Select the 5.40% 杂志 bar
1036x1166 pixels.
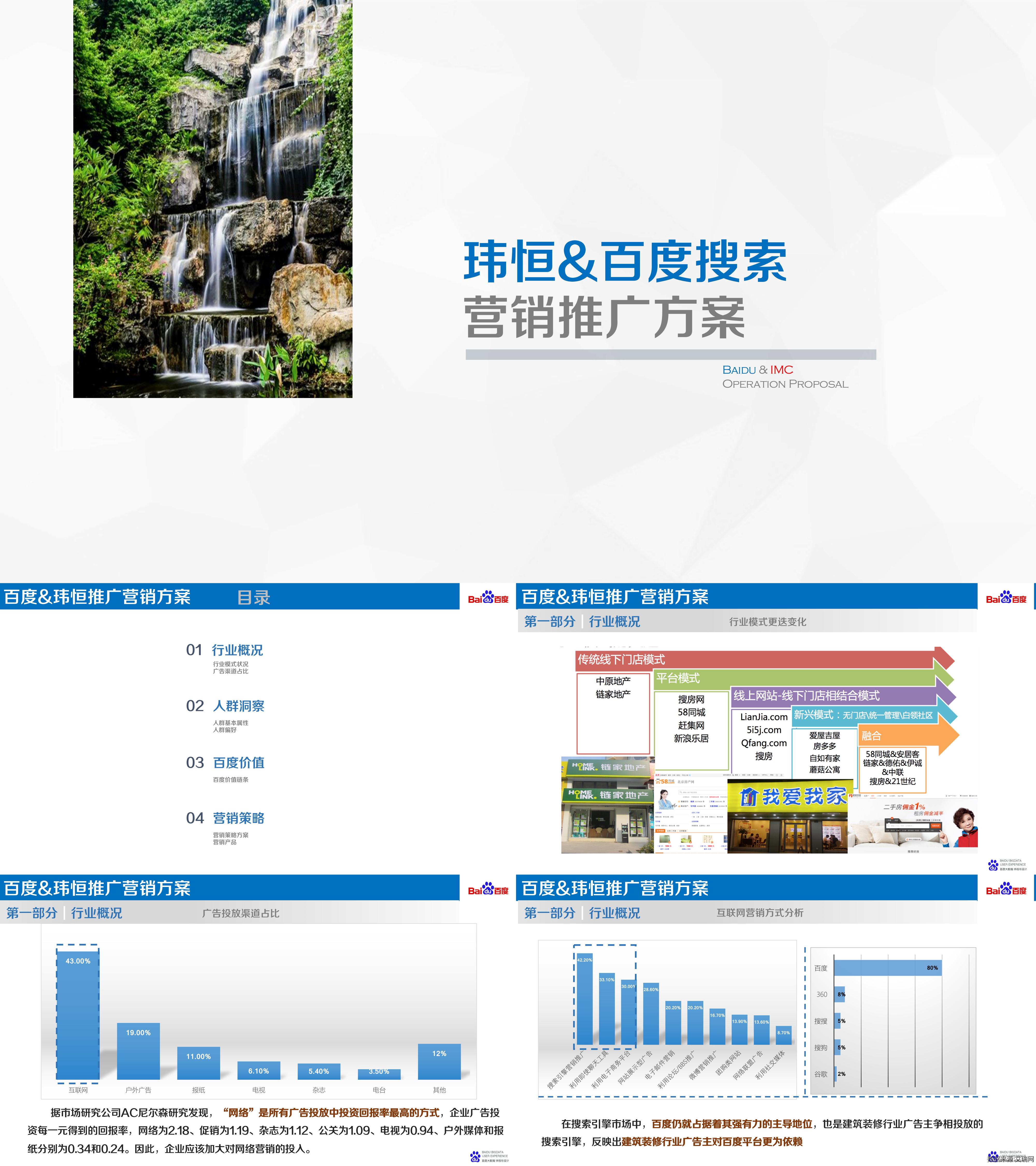coord(319,1071)
